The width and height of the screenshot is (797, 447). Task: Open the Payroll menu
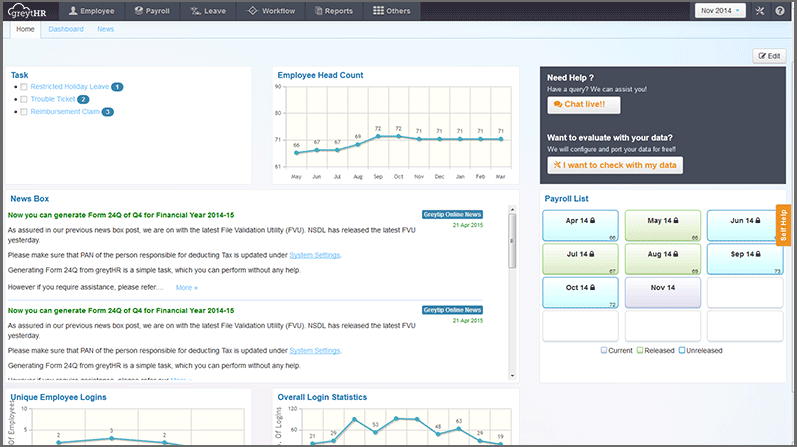(x=151, y=11)
